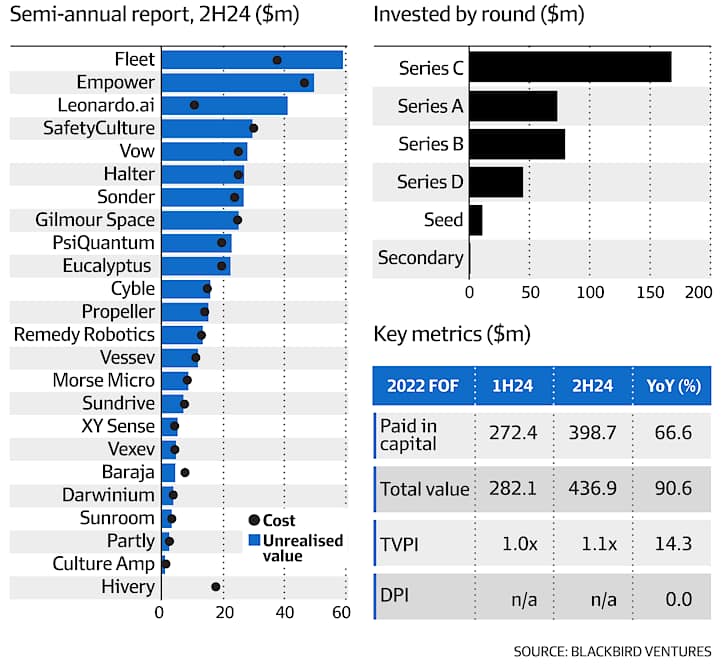Select the 'Morse Micro' label

103,380
